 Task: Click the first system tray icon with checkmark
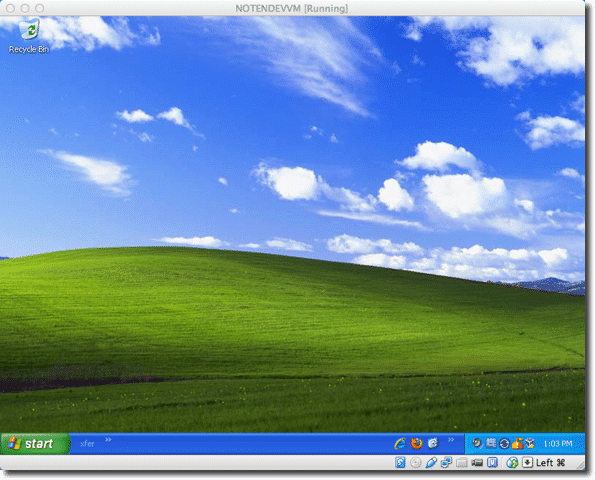pos(477,443)
